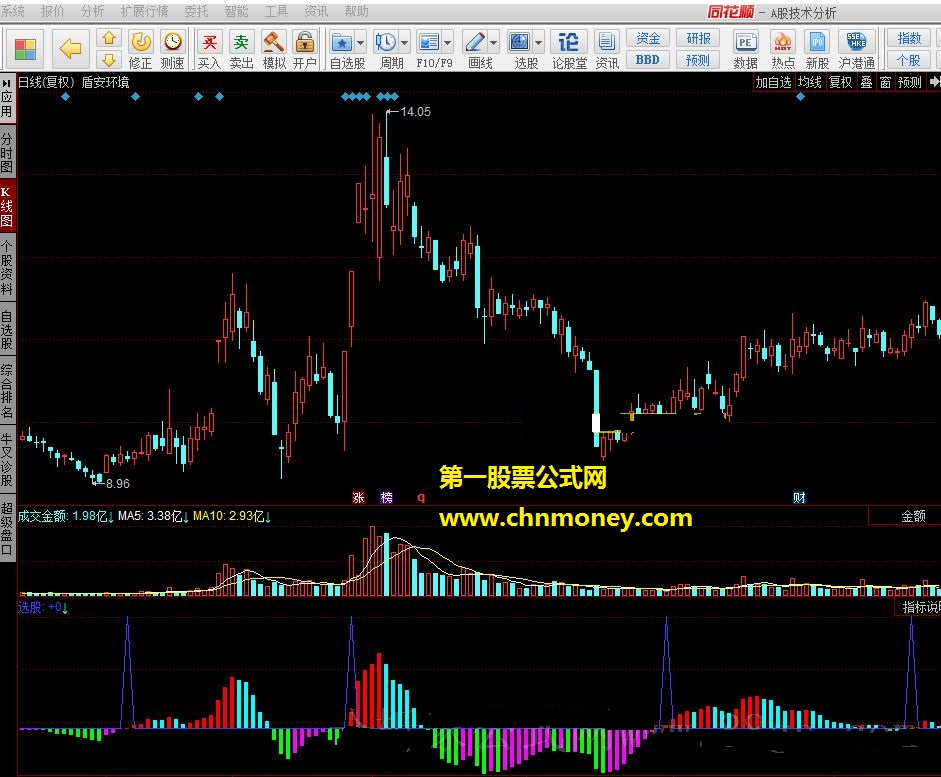This screenshot has width=941, height=777.
Task: Go back with the yellow left arrow
Action: click(x=70, y=48)
